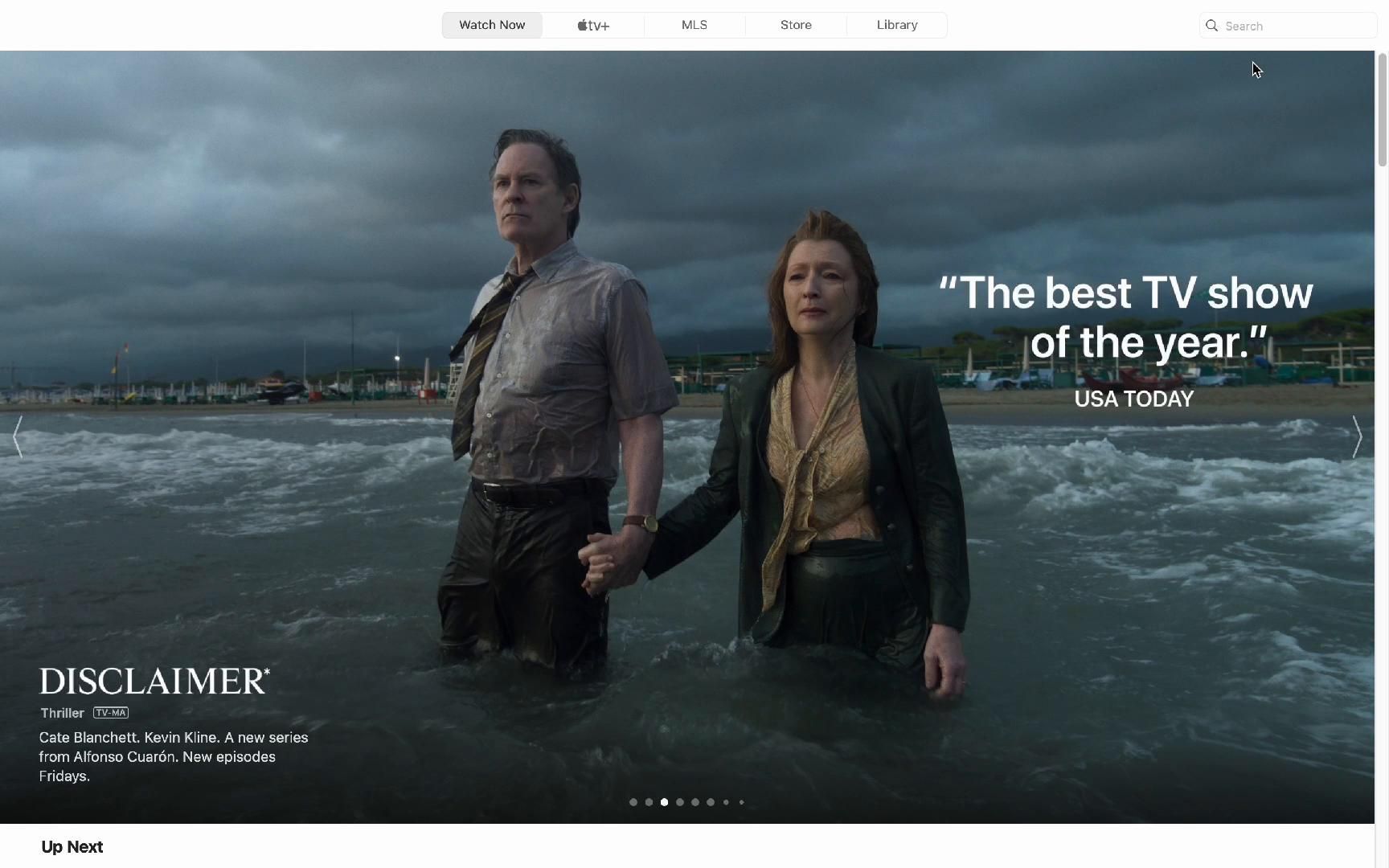Image resolution: width=1389 pixels, height=868 pixels.
Task: Click the highlighted third carousel page dot
Action: tap(664, 802)
